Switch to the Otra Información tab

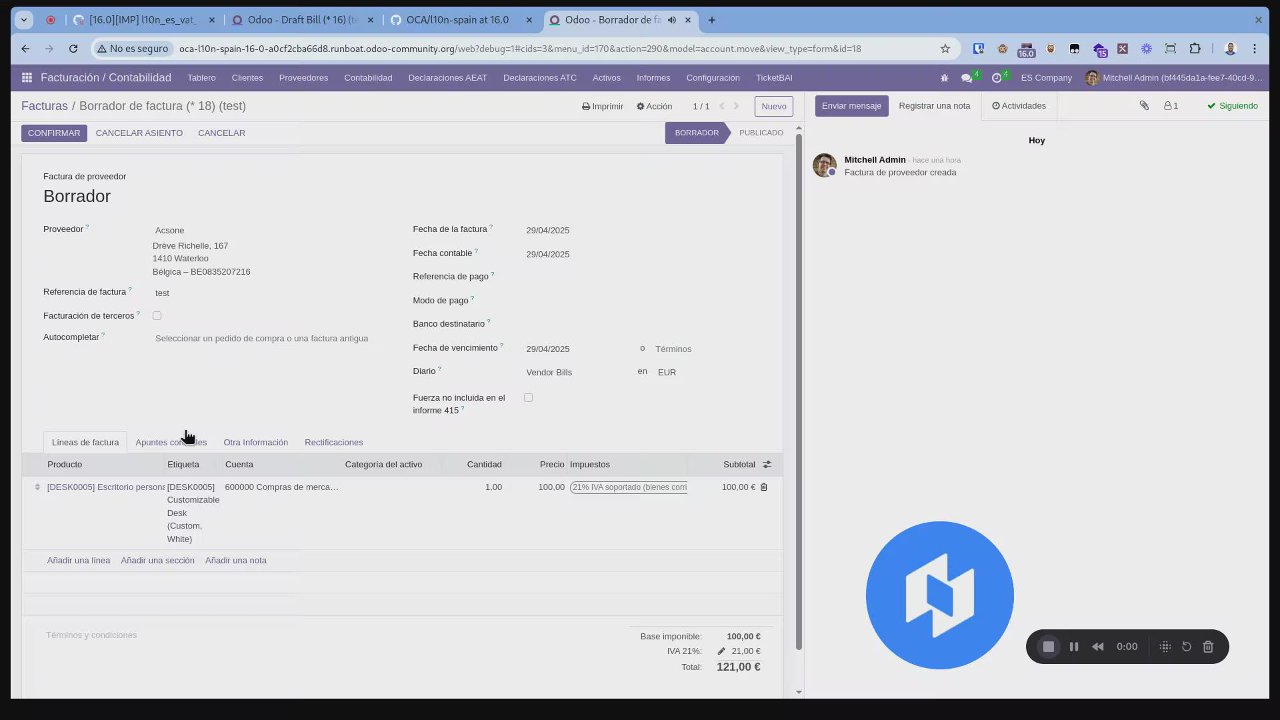tap(255, 442)
